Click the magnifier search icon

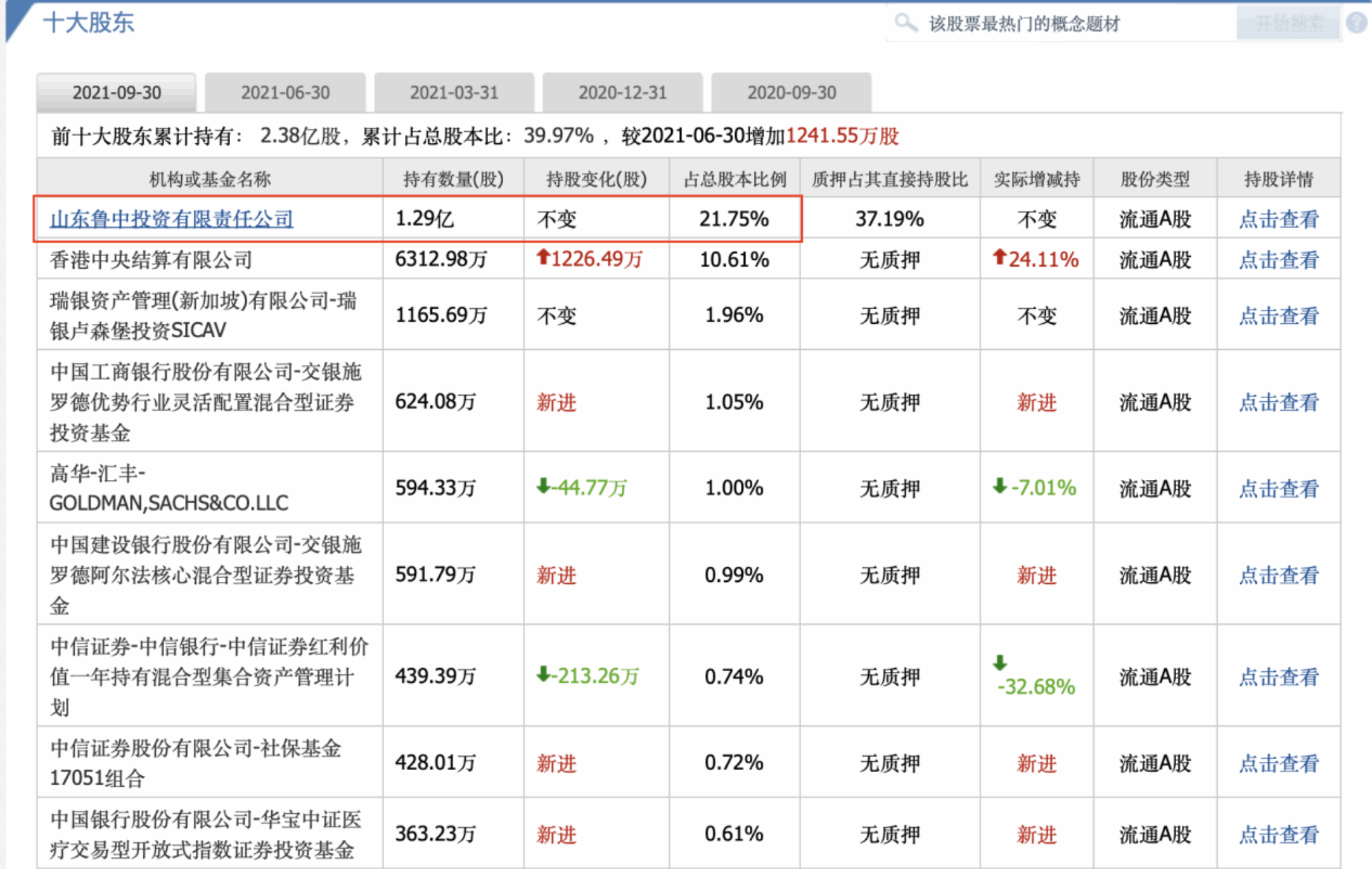(906, 23)
